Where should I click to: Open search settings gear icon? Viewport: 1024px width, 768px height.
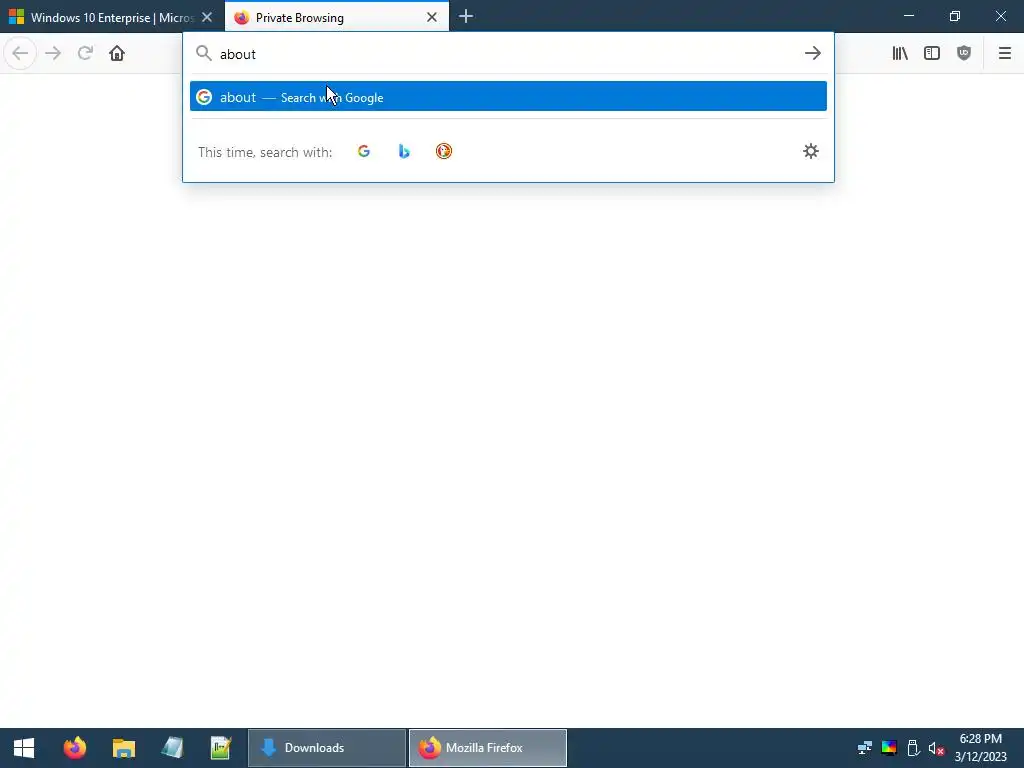[810, 152]
